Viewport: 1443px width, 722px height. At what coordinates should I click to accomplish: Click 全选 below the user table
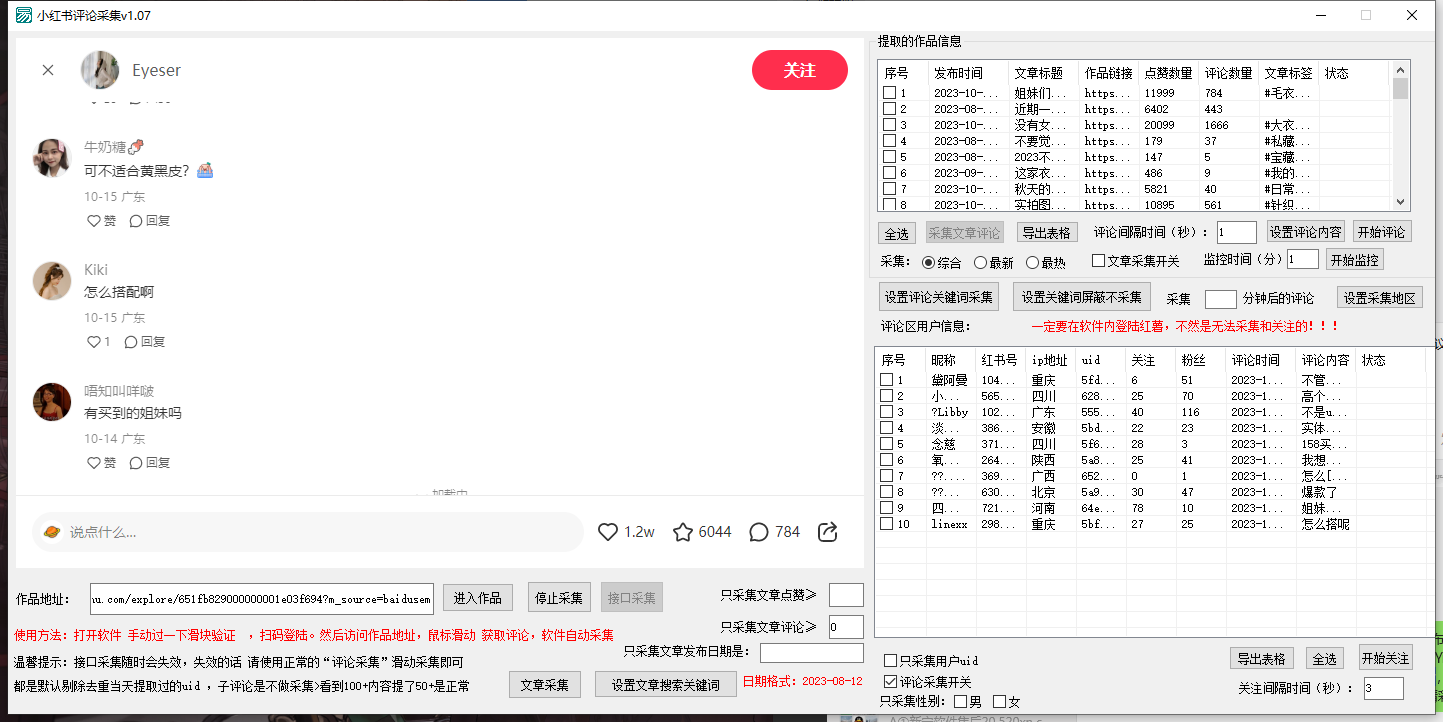1325,659
